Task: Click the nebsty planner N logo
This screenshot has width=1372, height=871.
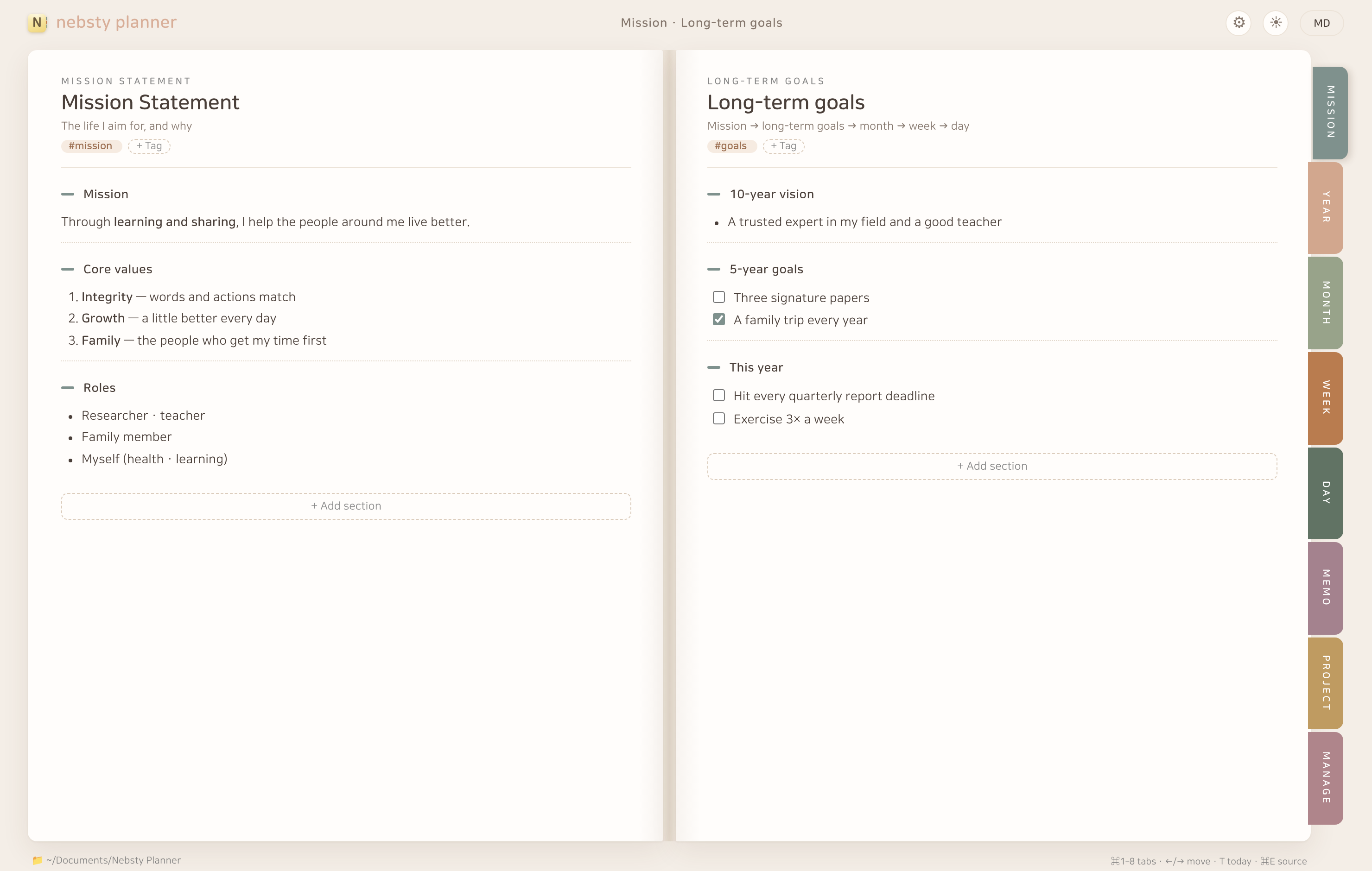Action: (37, 23)
